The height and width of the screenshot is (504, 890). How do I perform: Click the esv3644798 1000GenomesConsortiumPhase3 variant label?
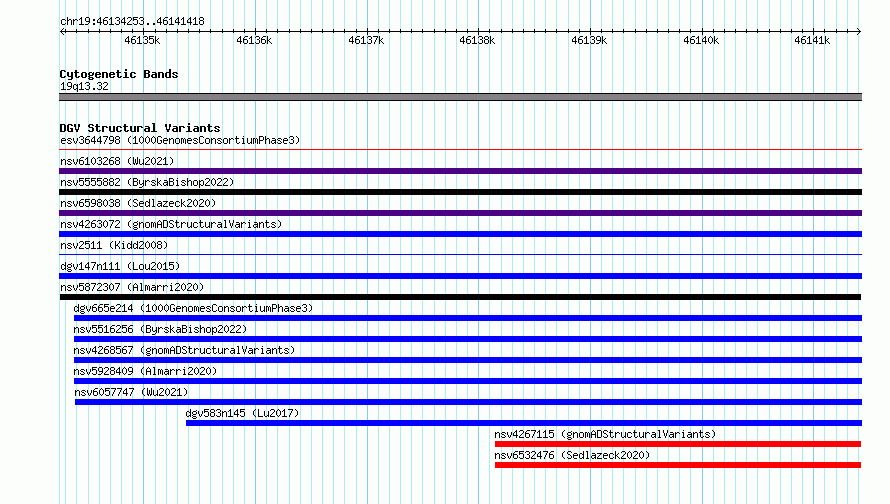click(180, 140)
